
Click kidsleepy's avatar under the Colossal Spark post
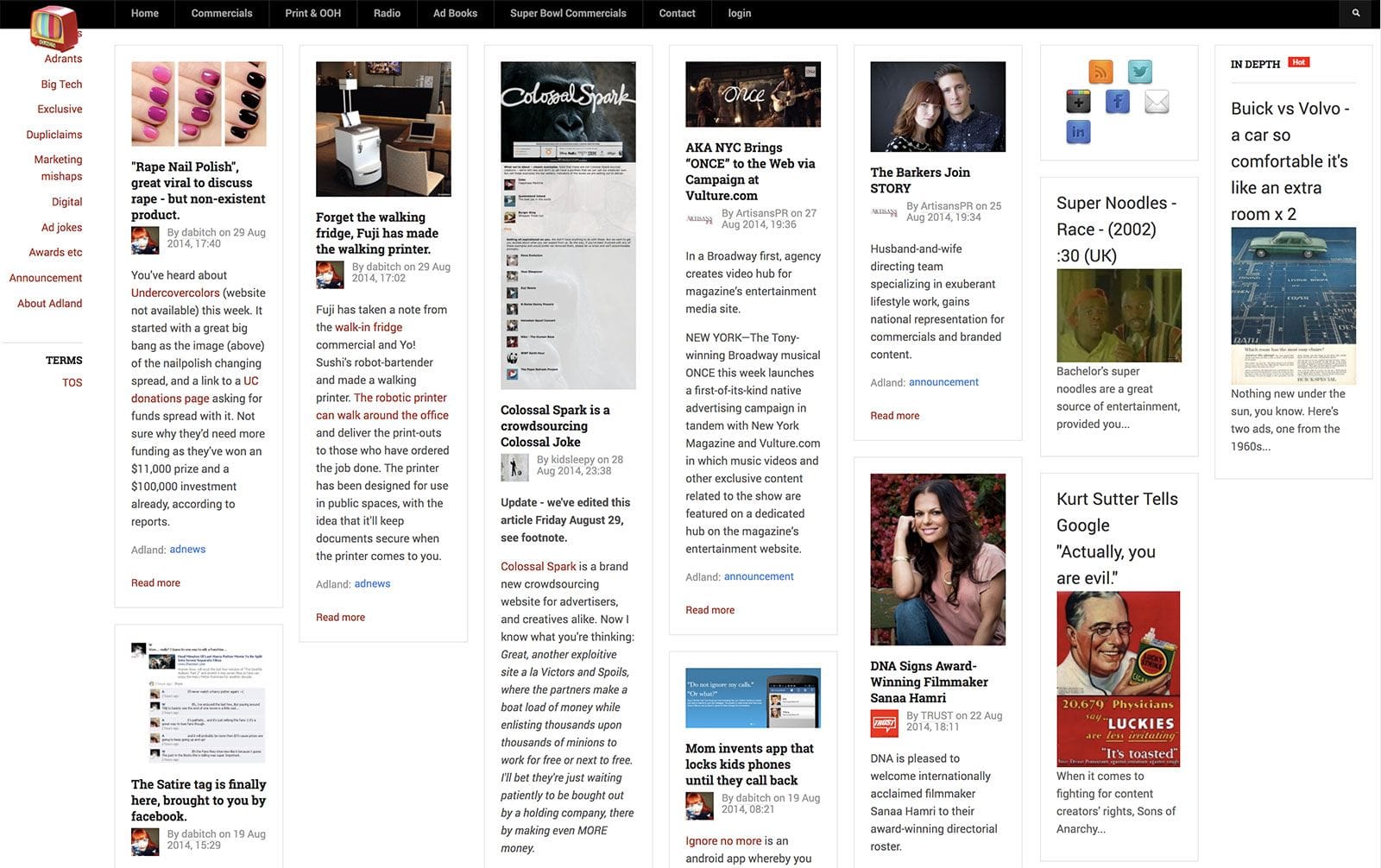tap(514, 467)
